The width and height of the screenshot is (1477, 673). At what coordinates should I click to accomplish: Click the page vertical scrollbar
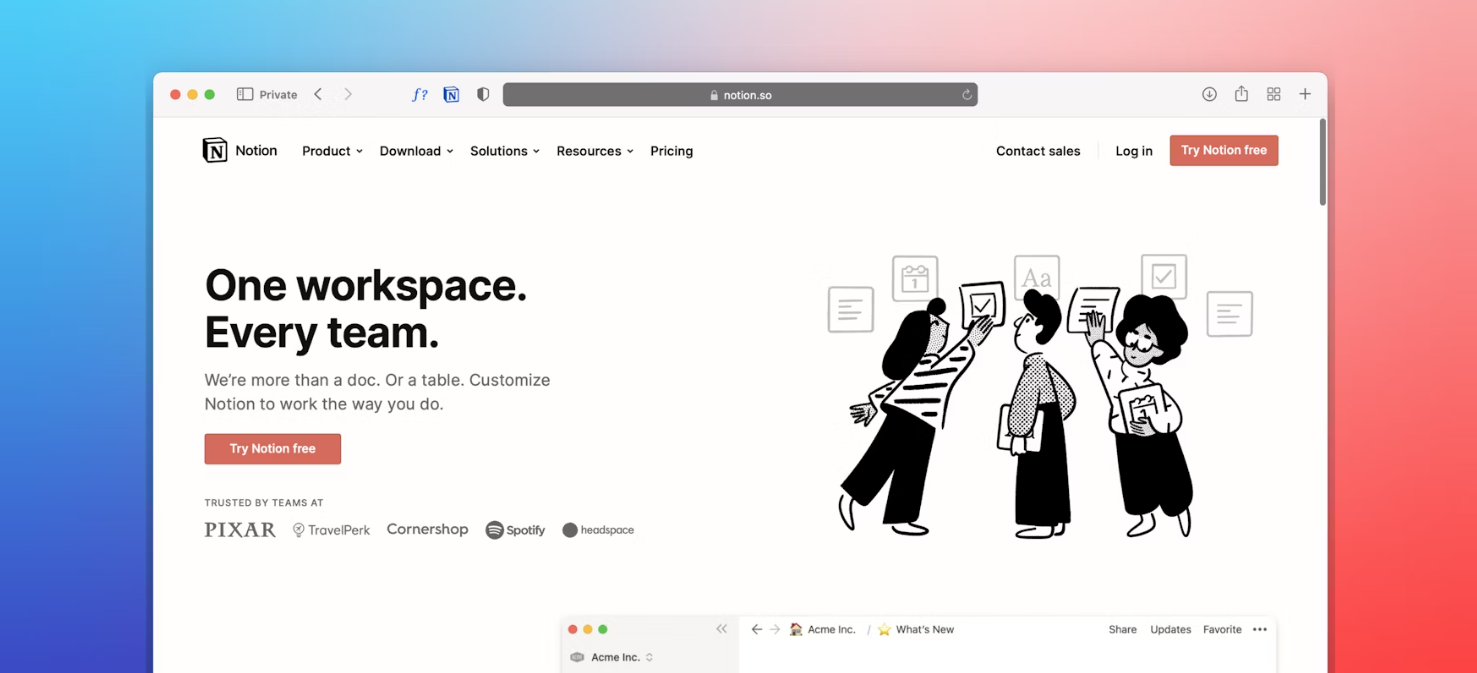pyautogui.click(x=1322, y=163)
